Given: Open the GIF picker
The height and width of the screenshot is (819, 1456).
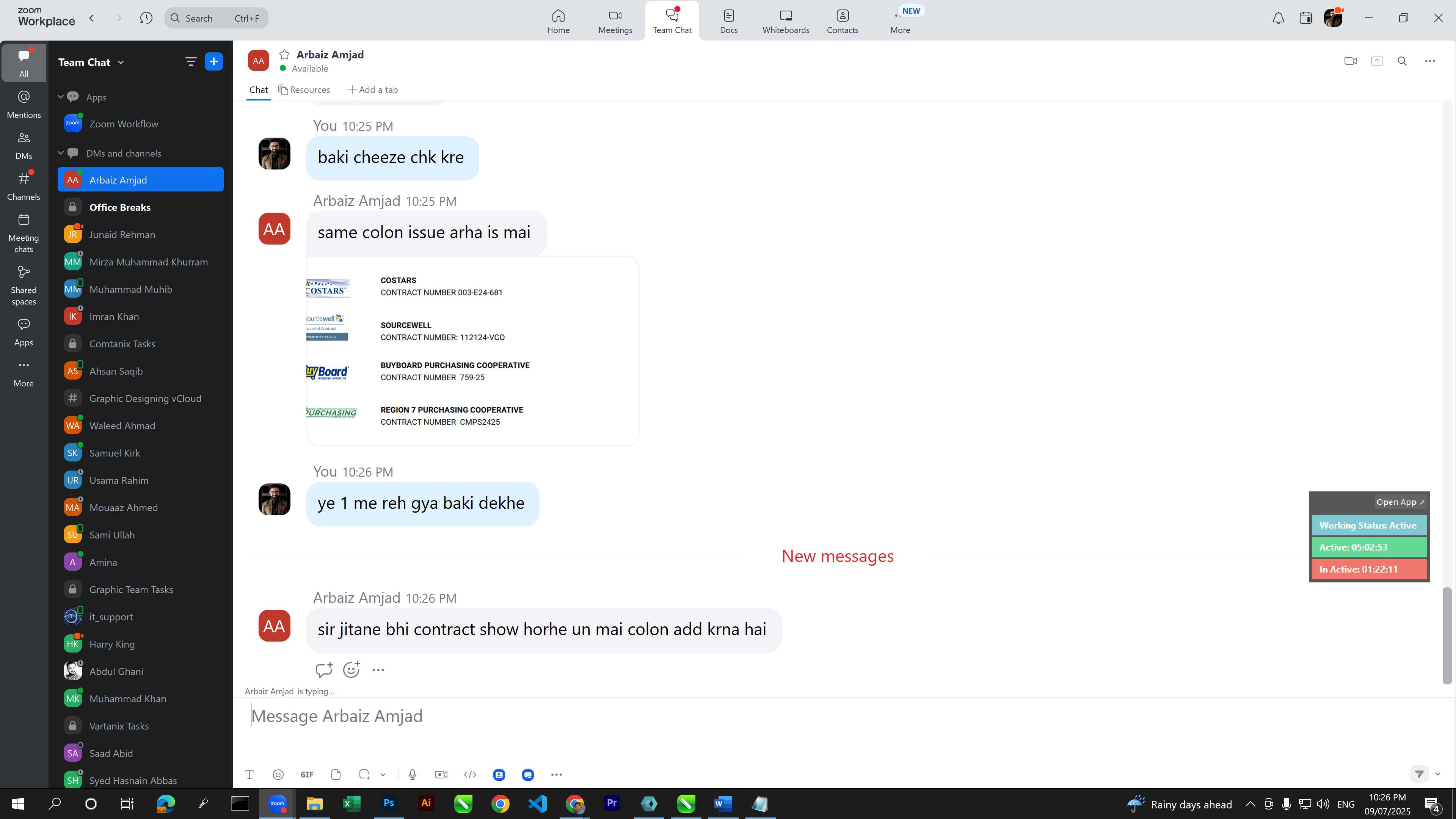Looking at the screenshot, I should click(307, 774).
